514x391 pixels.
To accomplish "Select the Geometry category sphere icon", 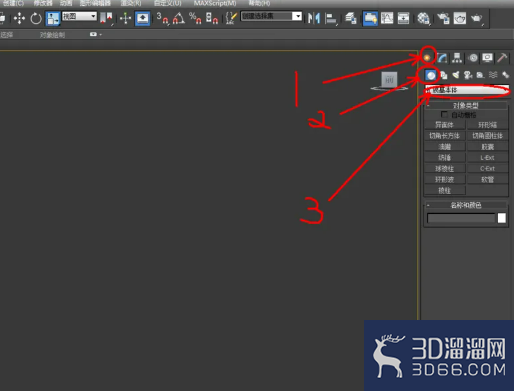I will coord(431,75).
